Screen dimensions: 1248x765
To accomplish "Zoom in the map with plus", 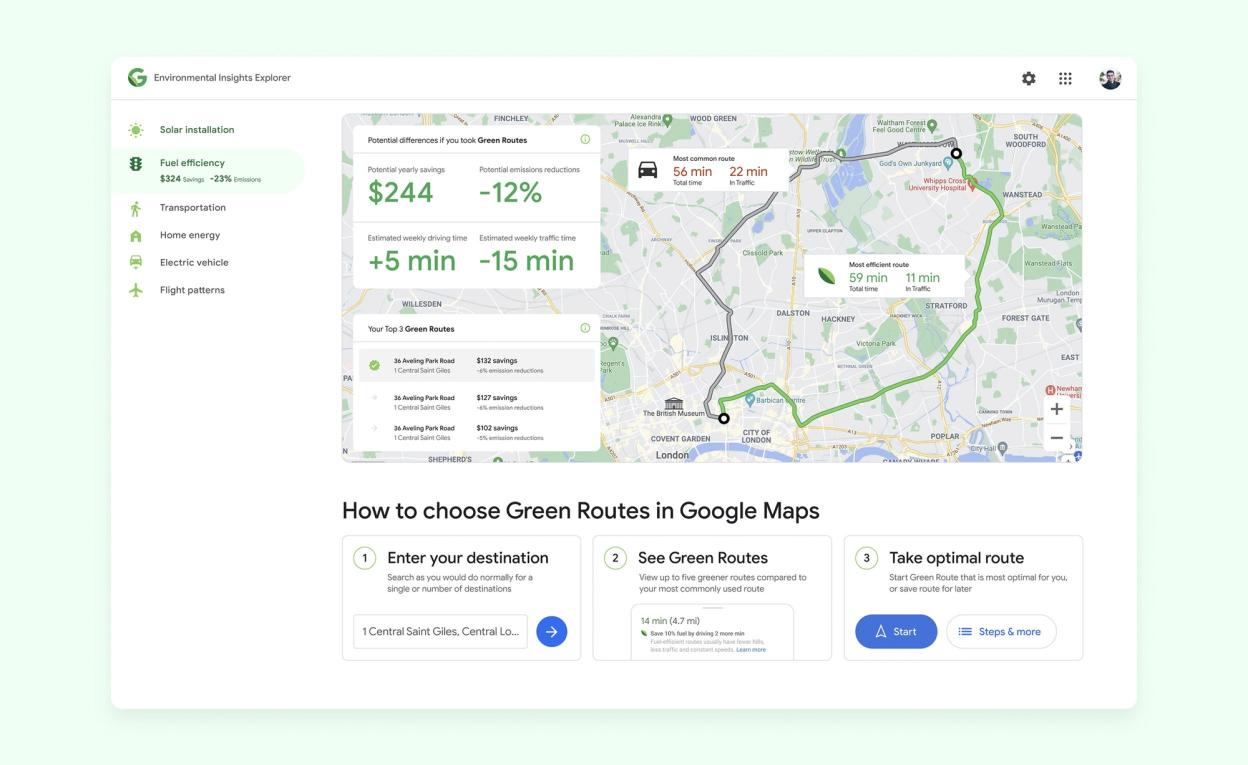I will pyautogui.click(x=1056, y=409).
